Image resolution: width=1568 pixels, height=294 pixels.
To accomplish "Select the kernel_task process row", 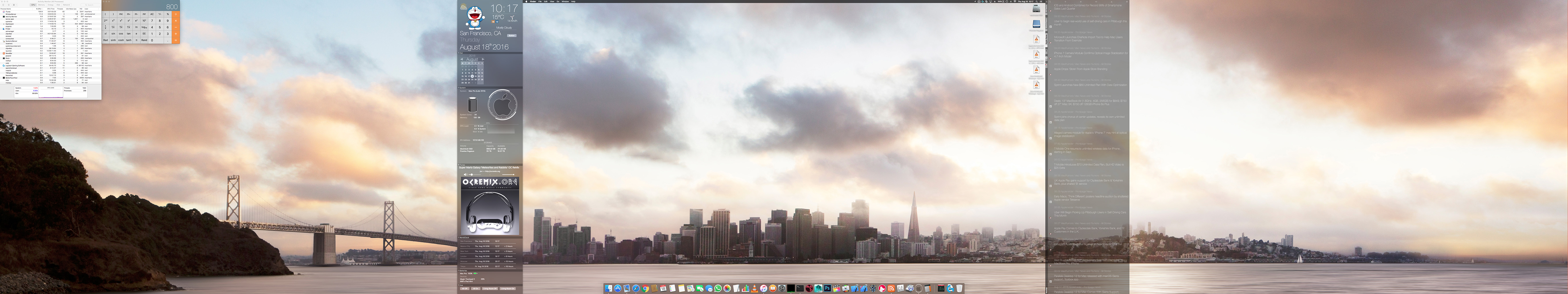I will click(x=51, y=19).
